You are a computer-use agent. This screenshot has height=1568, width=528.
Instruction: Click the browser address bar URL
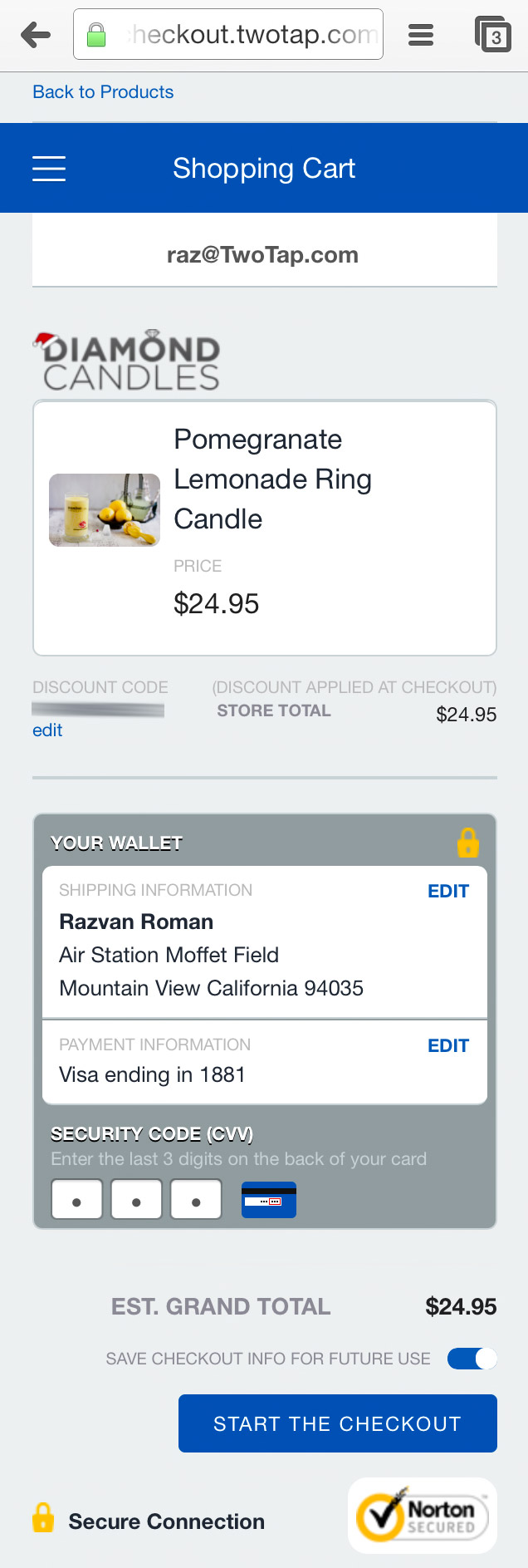point(253,35)
